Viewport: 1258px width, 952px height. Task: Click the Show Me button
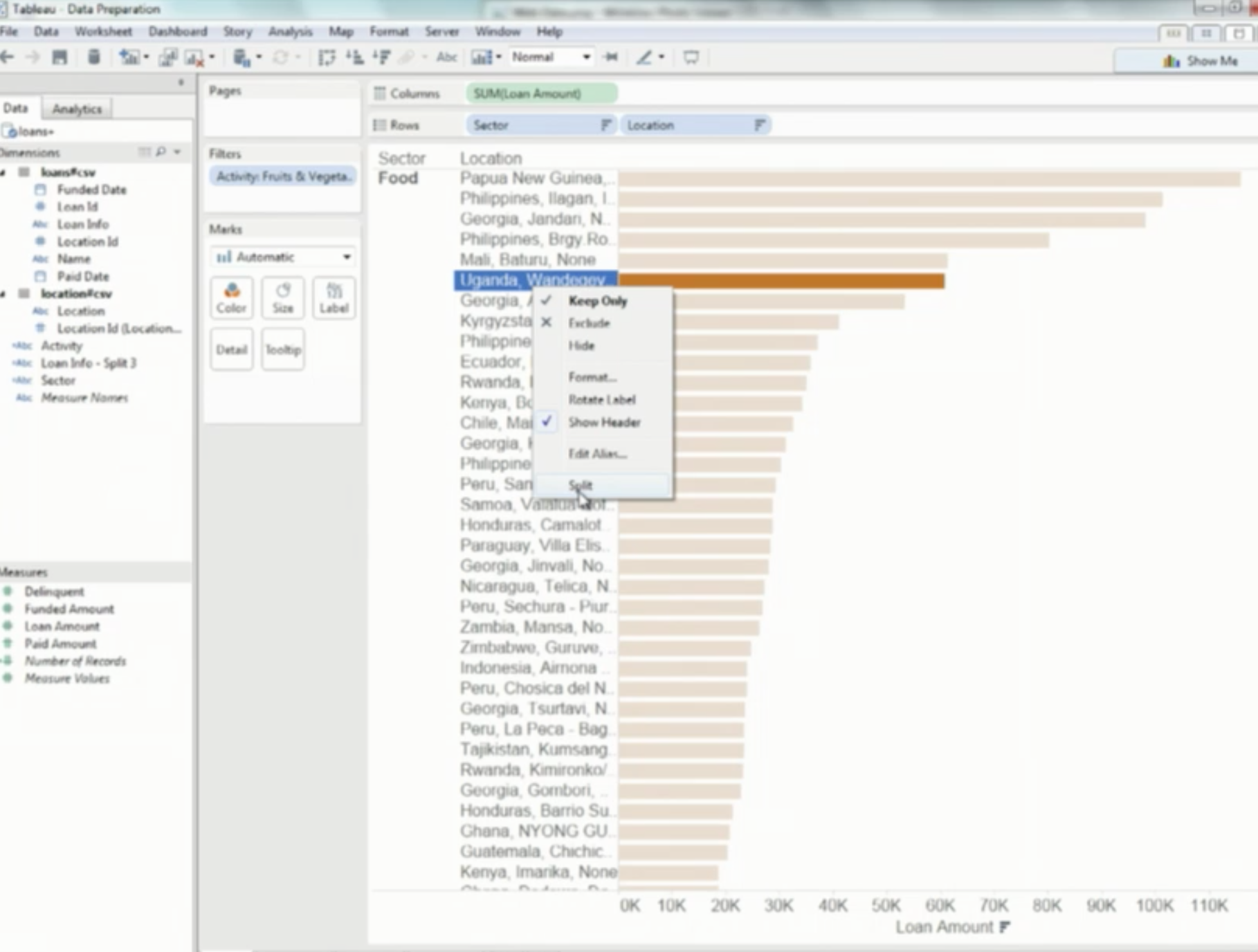point(1201,61)
